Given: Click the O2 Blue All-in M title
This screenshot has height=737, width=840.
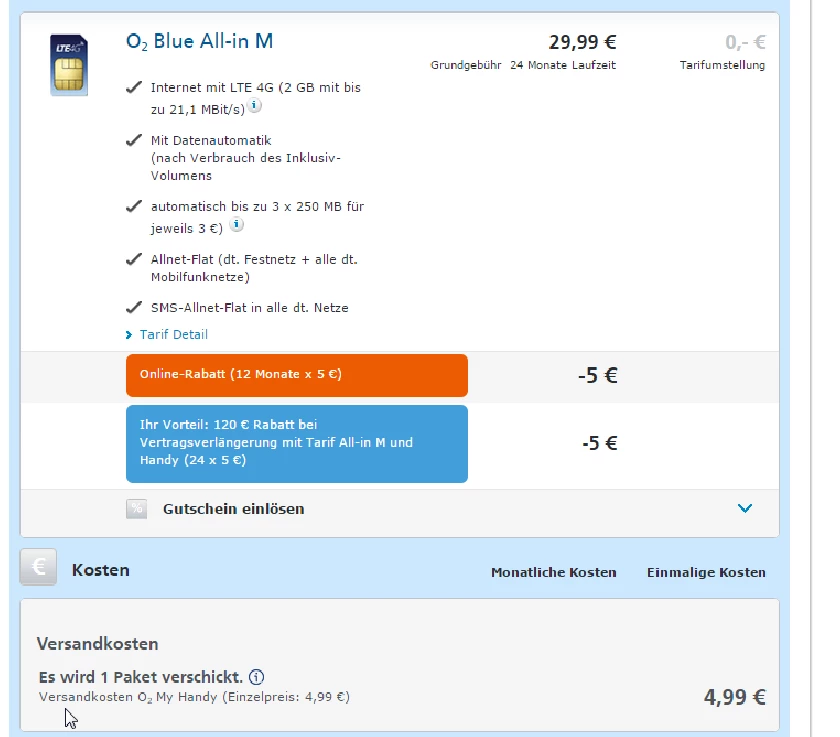Looking at the screenshot, I should pos(199,41).
